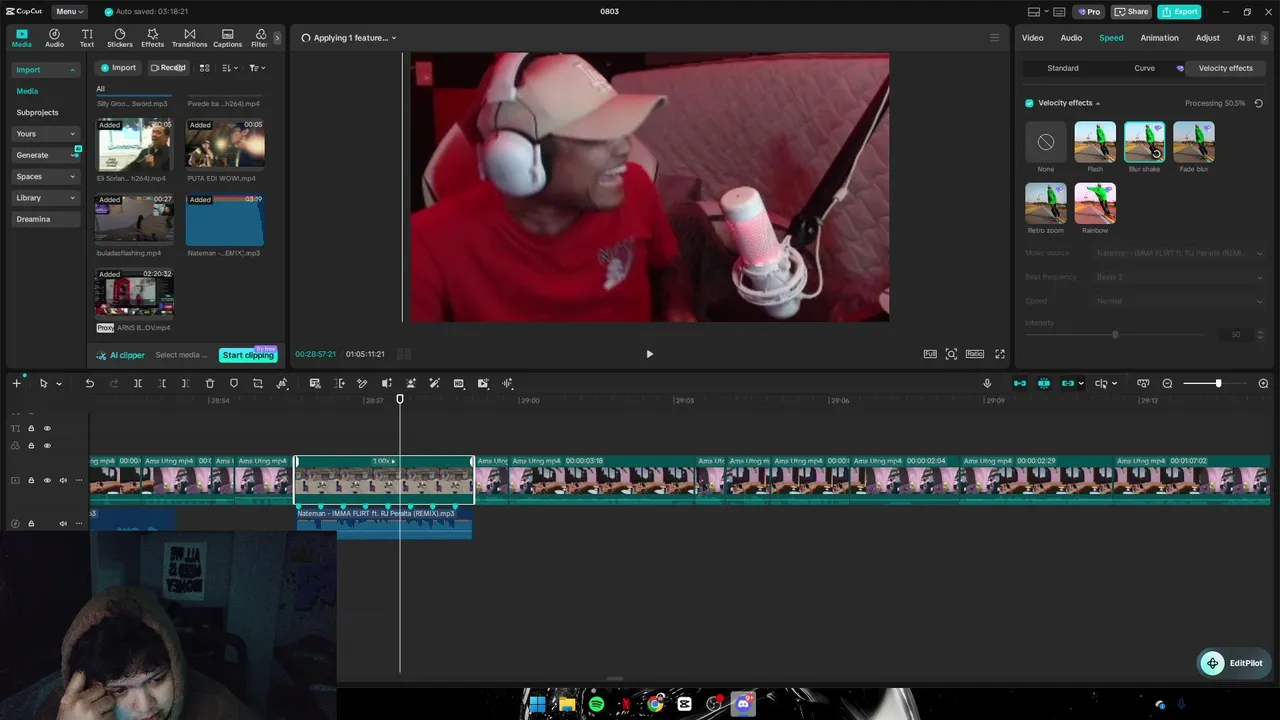Click the microphone voiceover record icon
This screenshot has width=1280, height=720.
pos(987,384)
